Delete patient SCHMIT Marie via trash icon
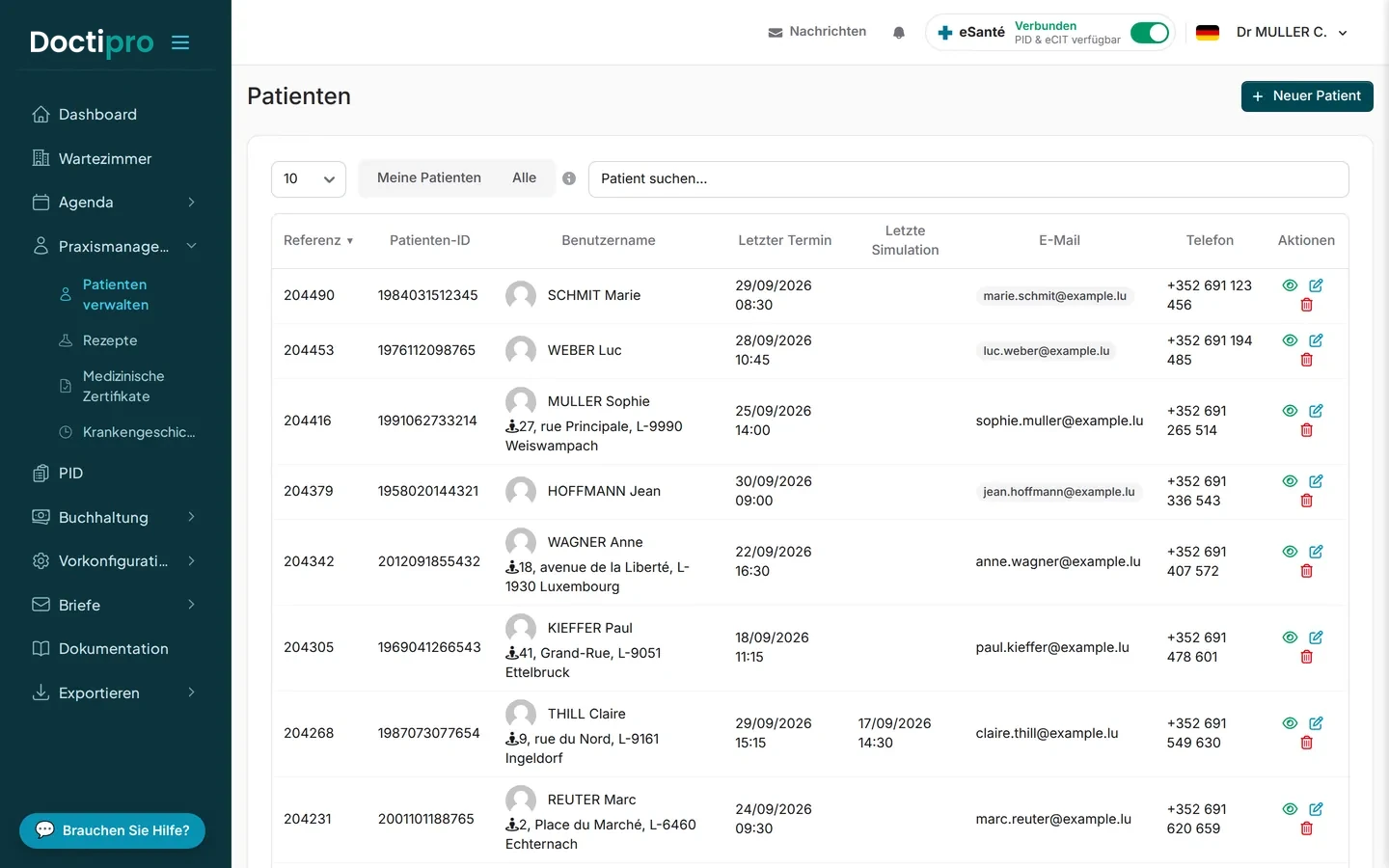Image resolution: width=1389 pixels, height=868 pixels. point(1307,305)
